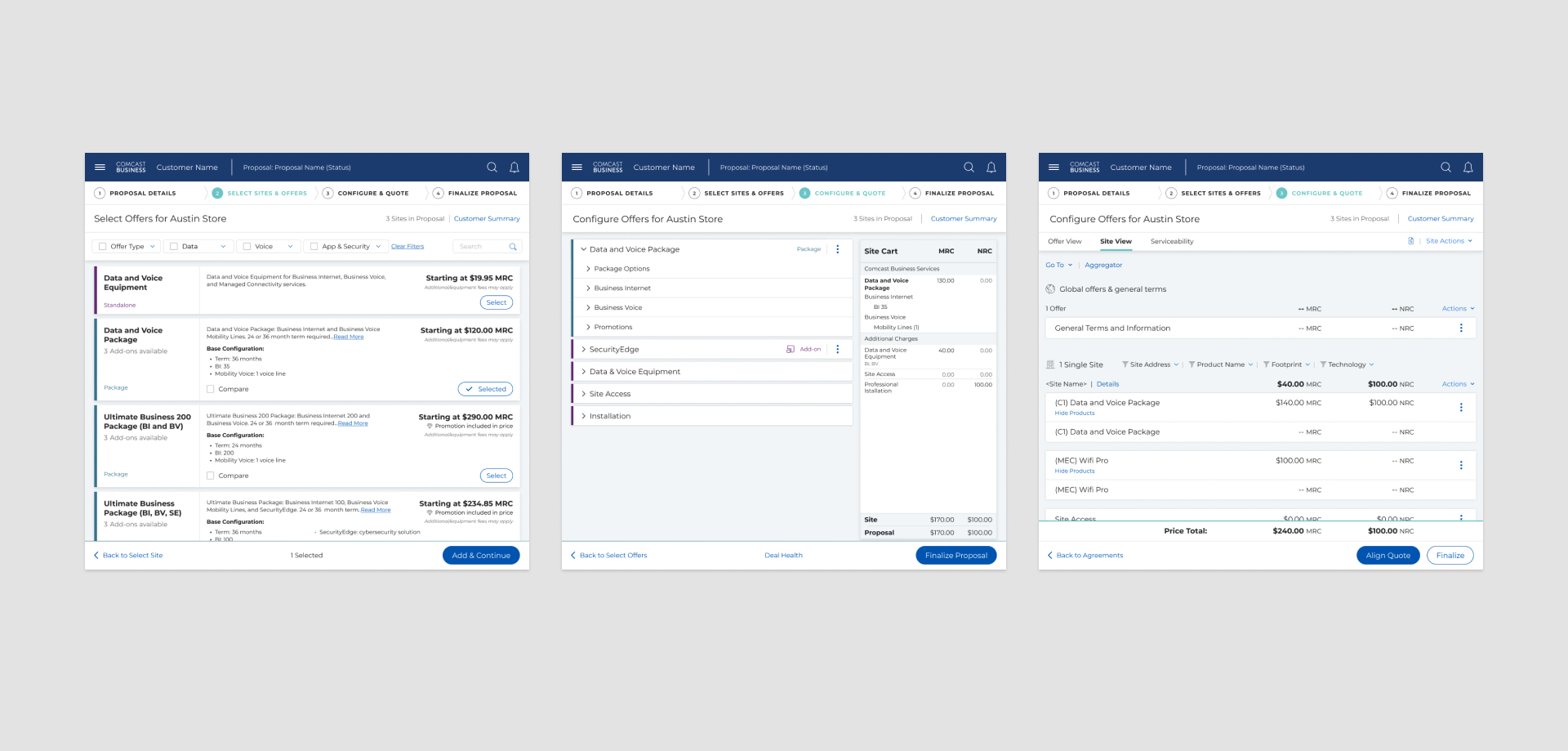Open notifications bell in Select Offers header
Screen dimensions: 1568x751
pos(514,167)
